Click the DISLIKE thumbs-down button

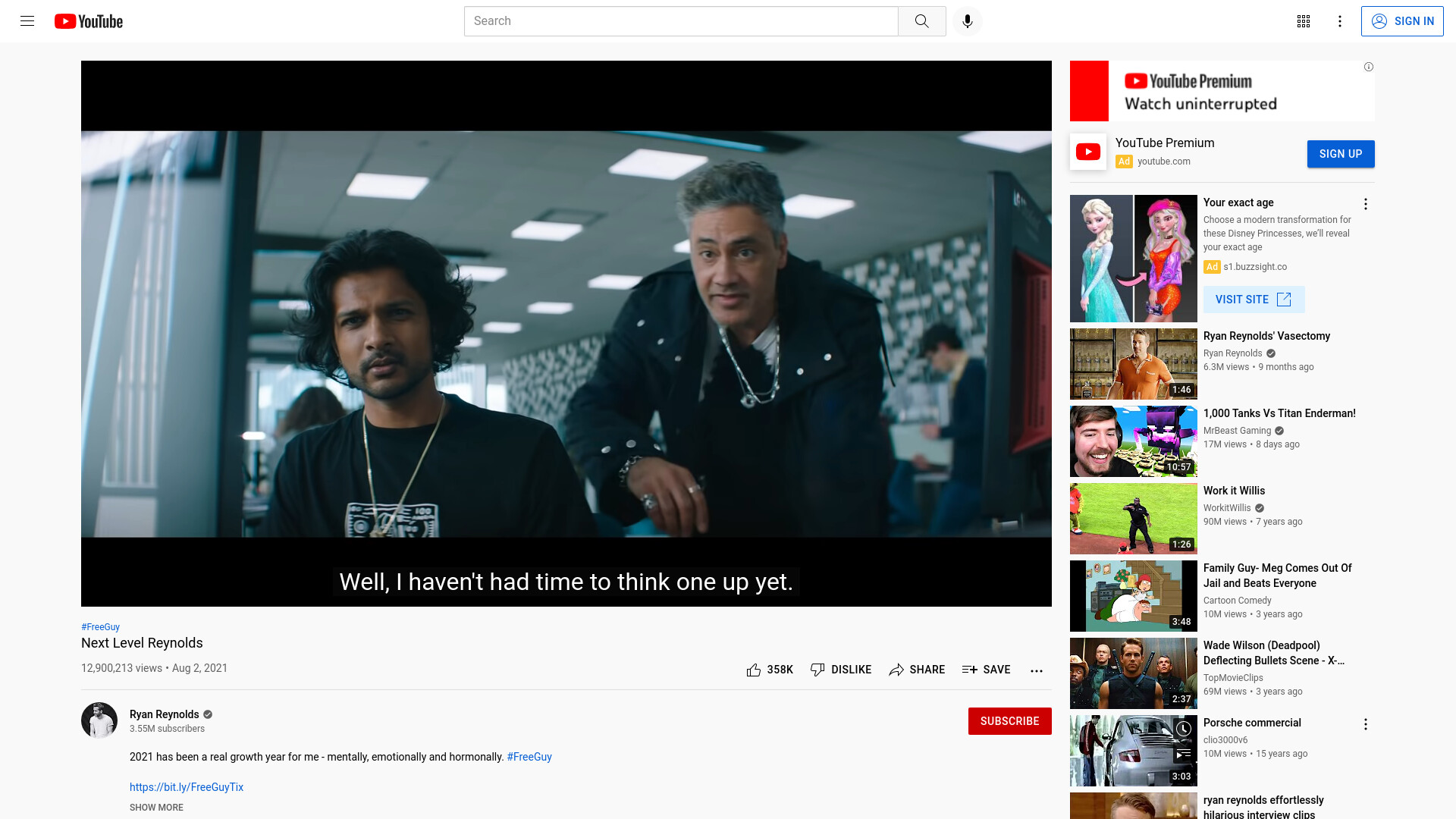(840, 670)
